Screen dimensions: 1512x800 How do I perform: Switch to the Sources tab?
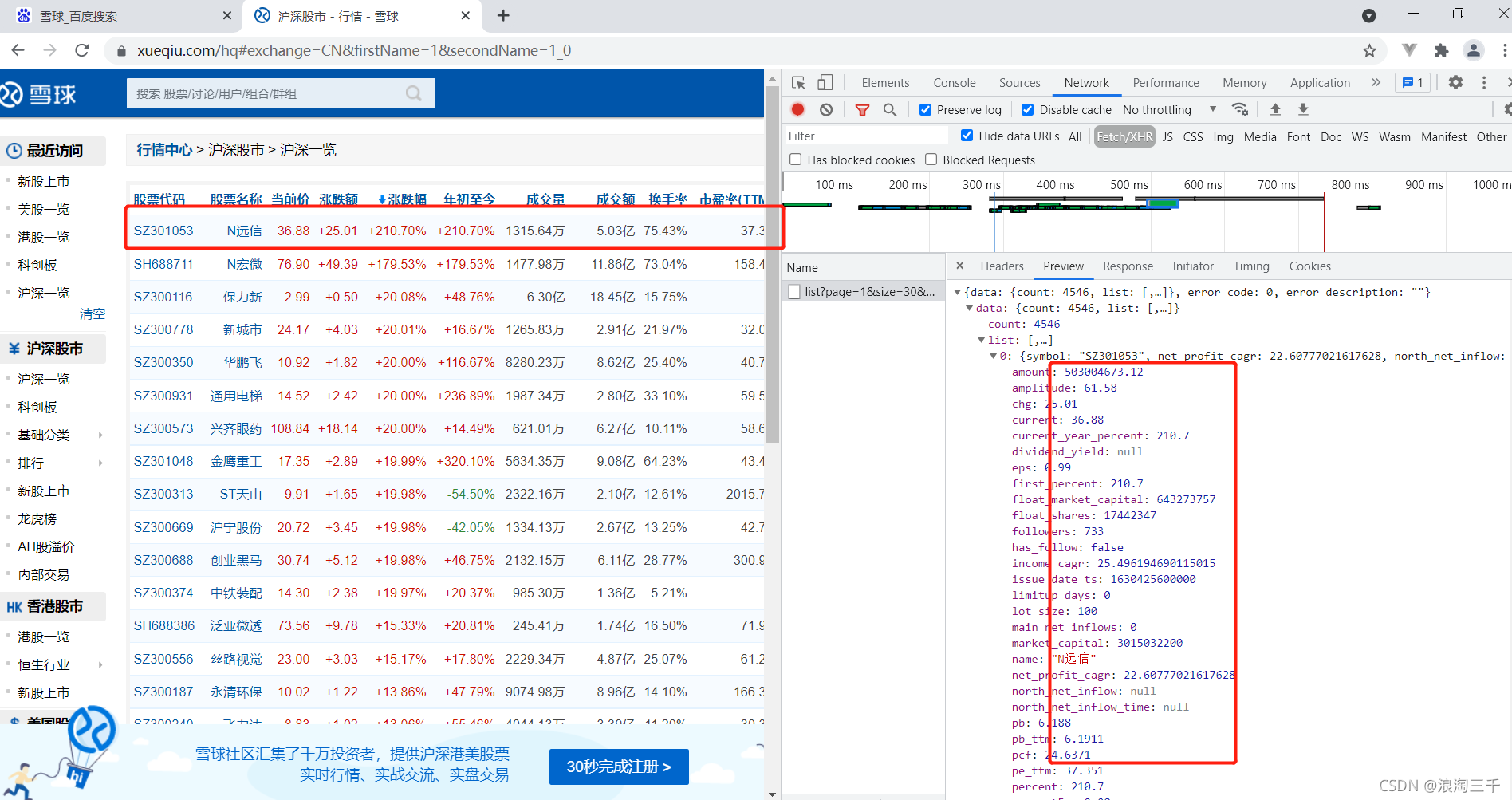(x=1020, y=83)
